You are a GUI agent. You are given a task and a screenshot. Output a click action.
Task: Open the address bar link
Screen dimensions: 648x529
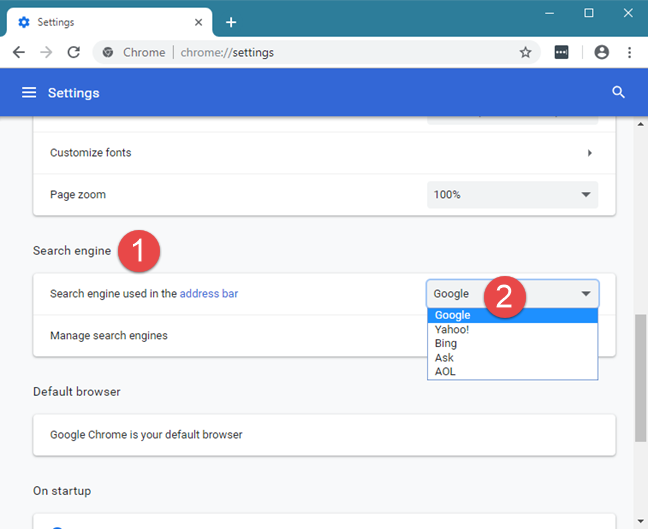coord(209,293)
